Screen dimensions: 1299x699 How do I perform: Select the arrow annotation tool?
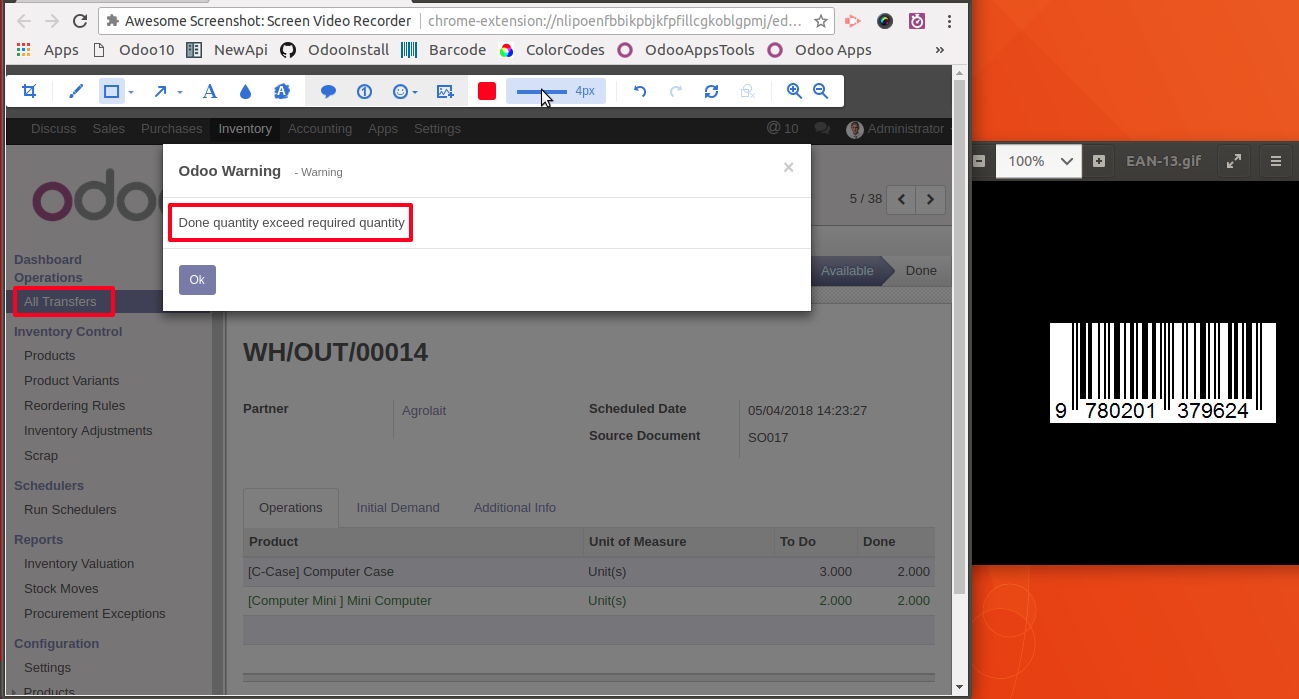[160, 91]
